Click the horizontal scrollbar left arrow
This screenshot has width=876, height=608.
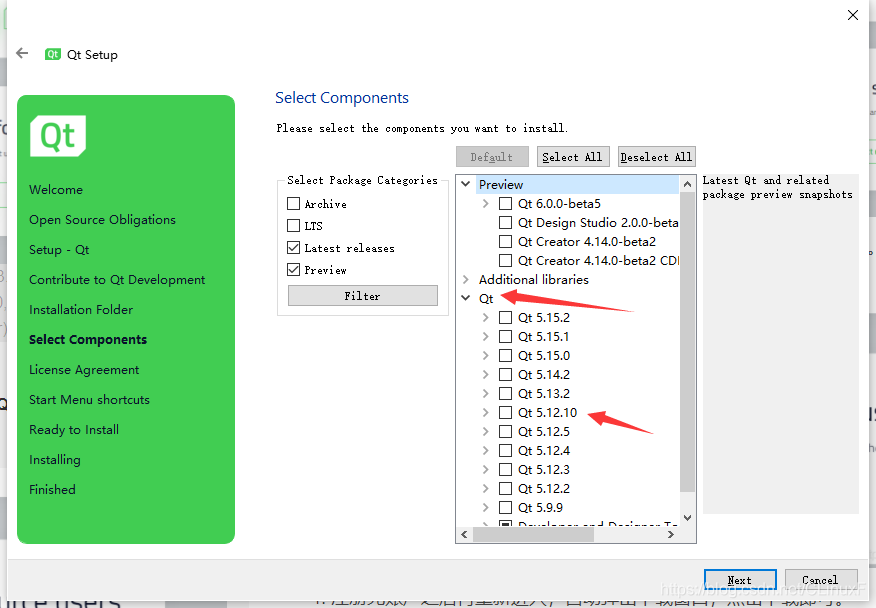click(464, 534)
